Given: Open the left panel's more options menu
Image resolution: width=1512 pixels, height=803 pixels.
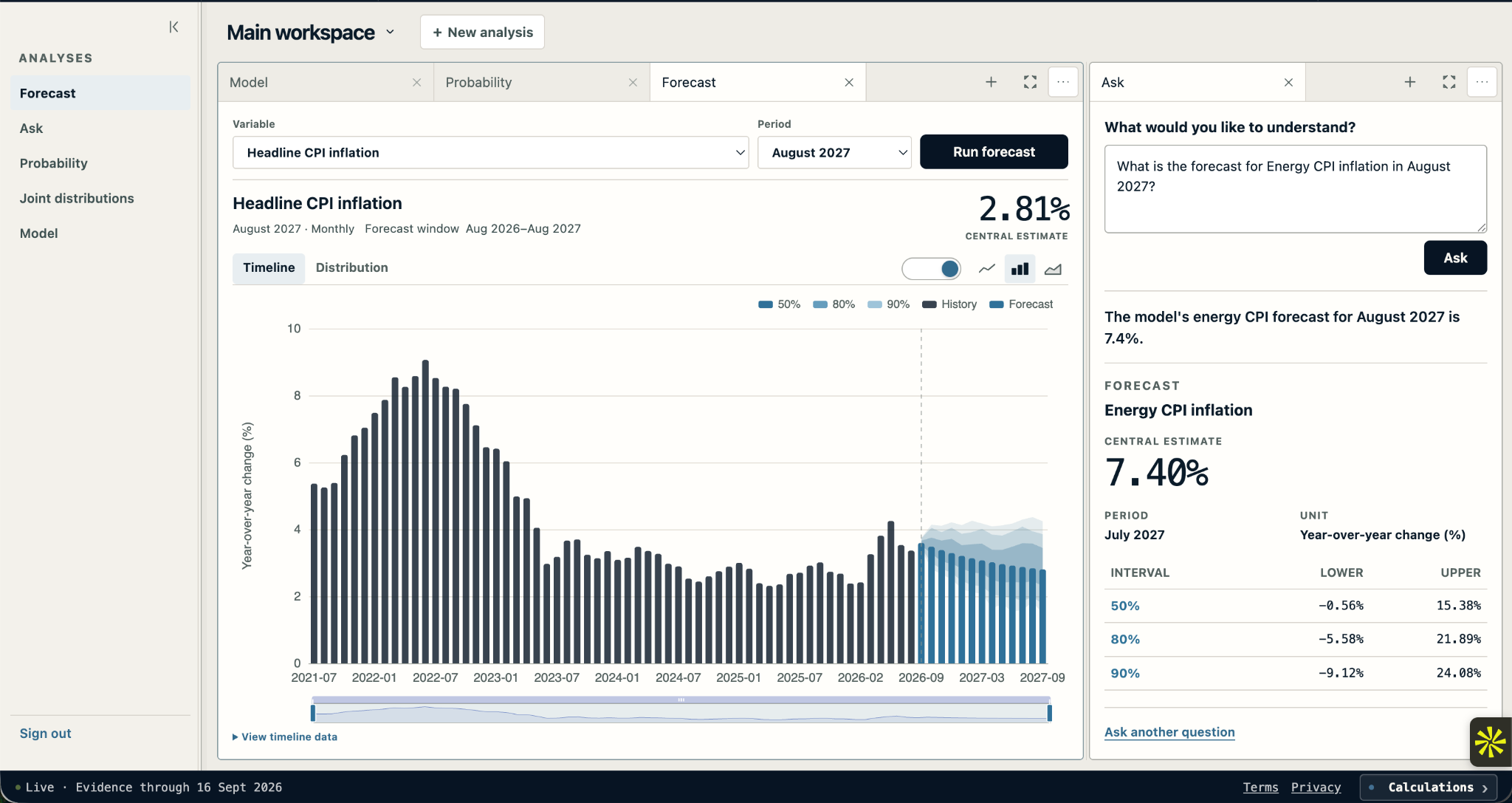Looking at the screenshot, I should 1063,82.
